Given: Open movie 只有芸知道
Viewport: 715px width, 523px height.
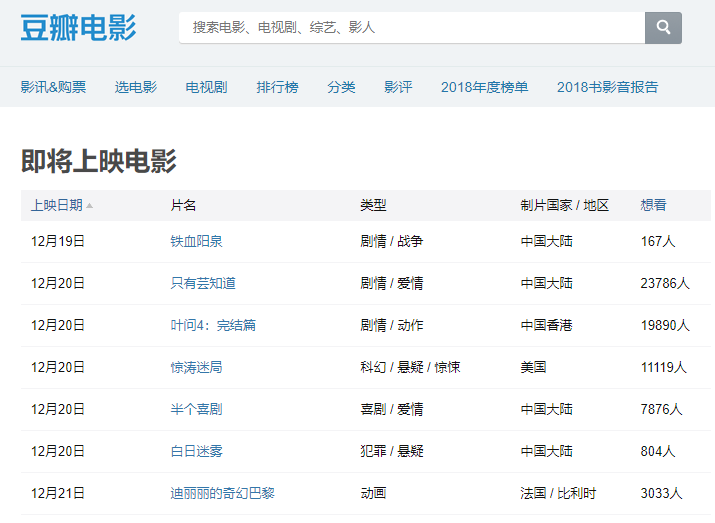Looking at the screenshot, I should click(203, 283).
